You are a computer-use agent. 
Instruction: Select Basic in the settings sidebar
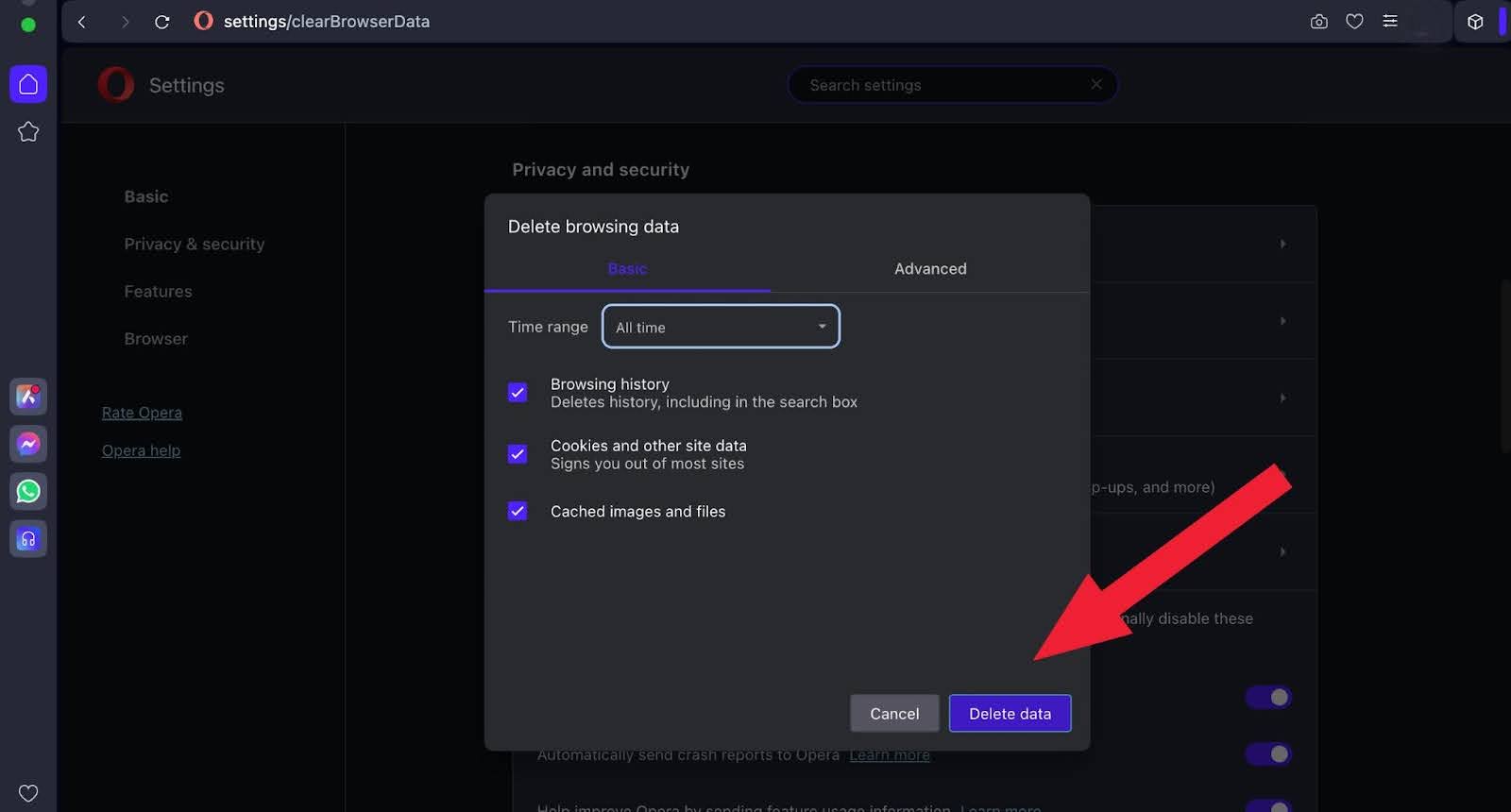click(146, 196)
